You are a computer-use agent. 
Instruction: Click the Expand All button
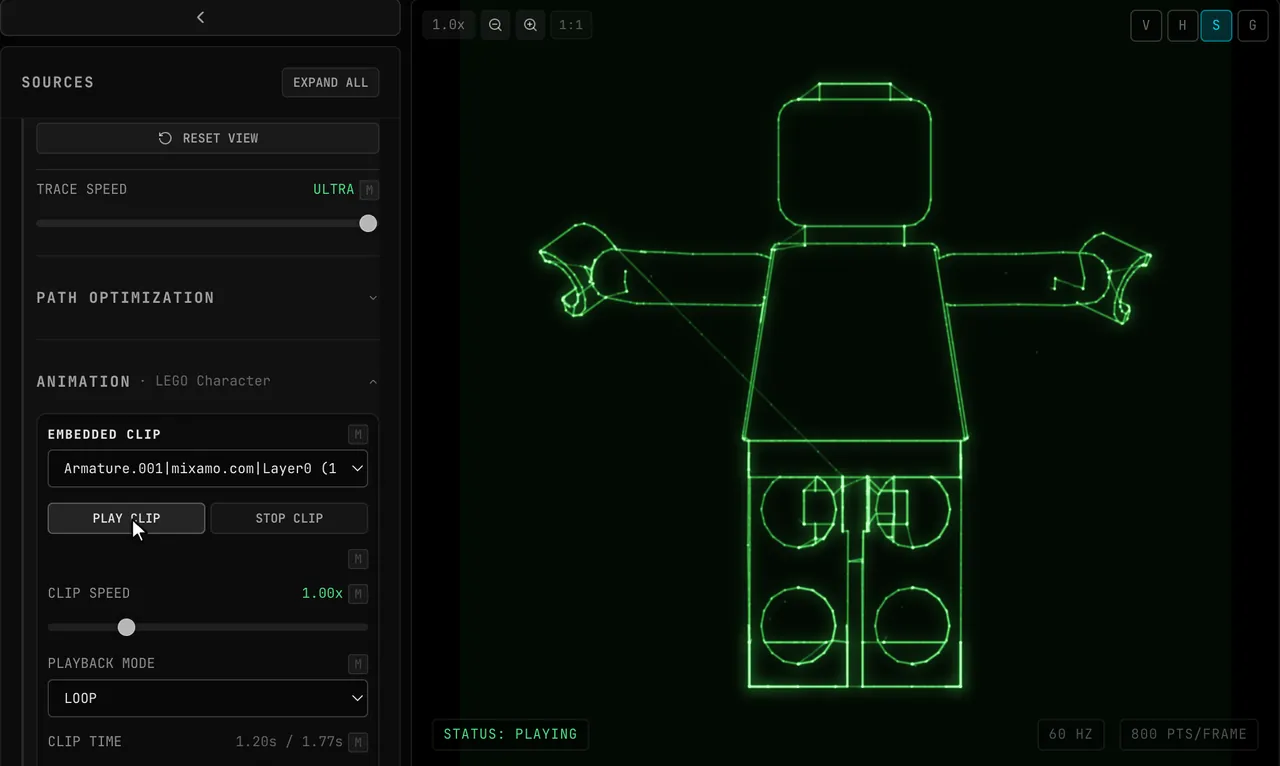(x=331, y=82)
